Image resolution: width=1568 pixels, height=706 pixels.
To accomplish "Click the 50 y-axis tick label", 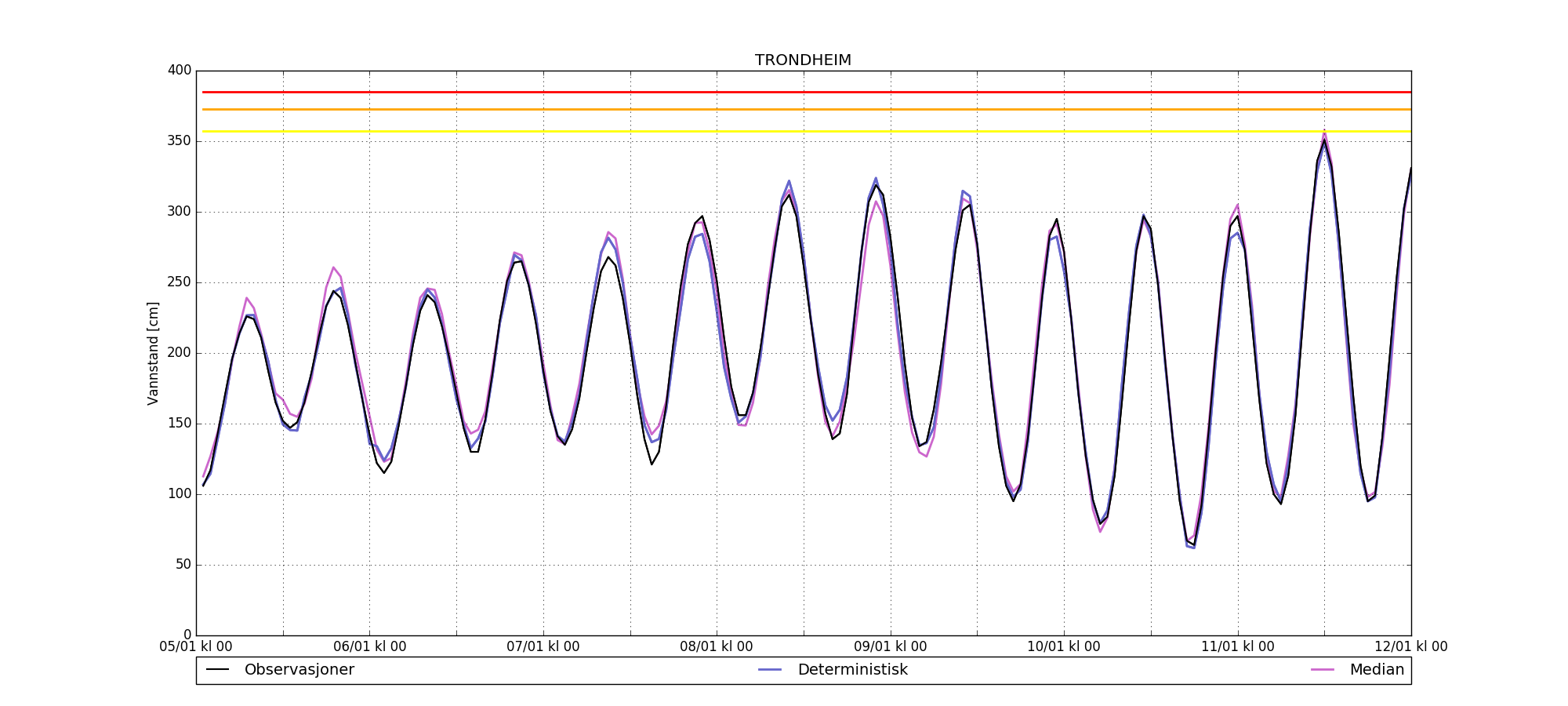I will pos(183,565).
